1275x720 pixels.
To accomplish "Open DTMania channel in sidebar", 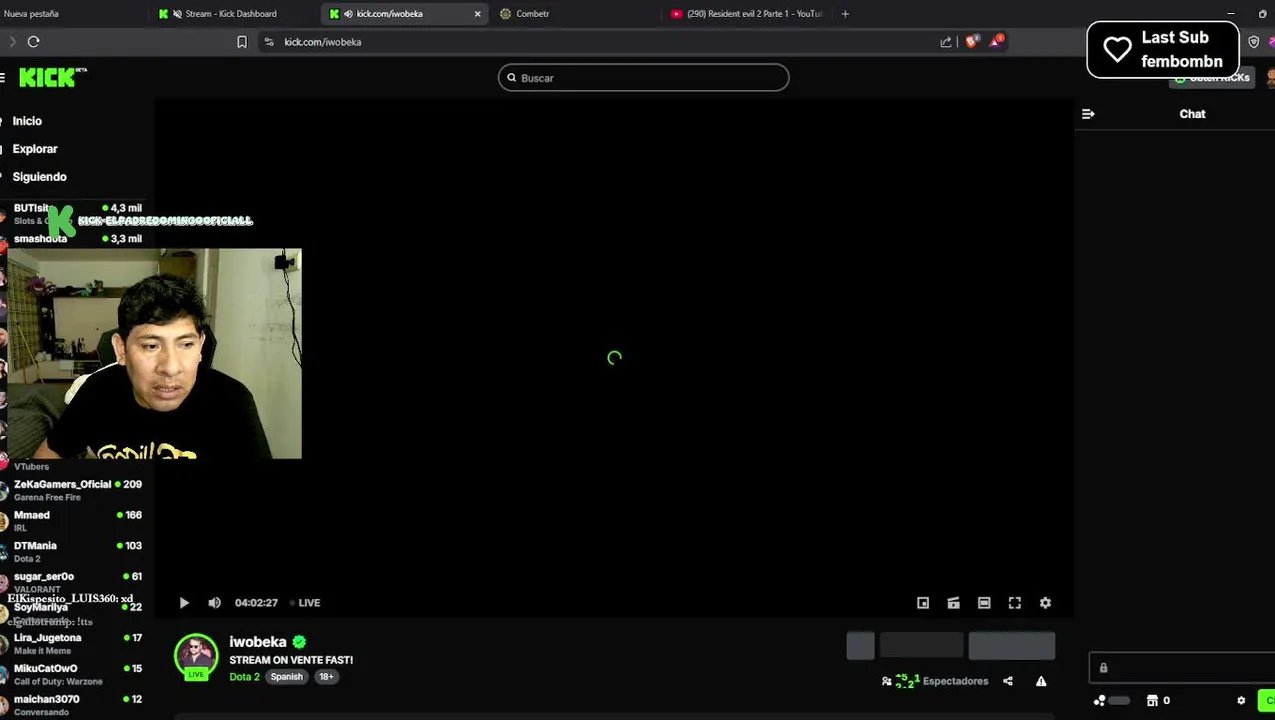I will pyautogui.click(x=72, y=552).
